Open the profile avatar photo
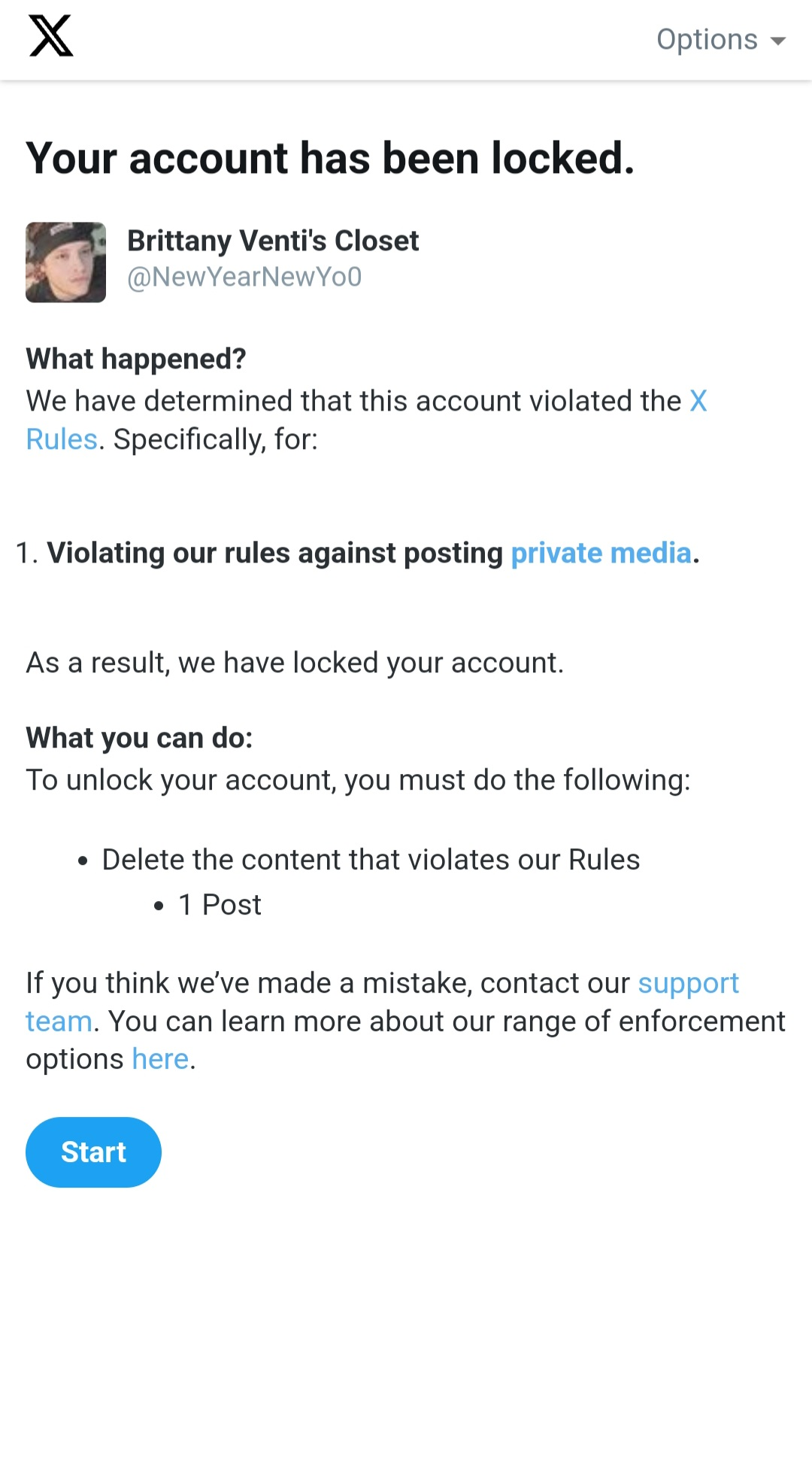The width and height of the screenshot is (812, 1478). click(65, 263)
